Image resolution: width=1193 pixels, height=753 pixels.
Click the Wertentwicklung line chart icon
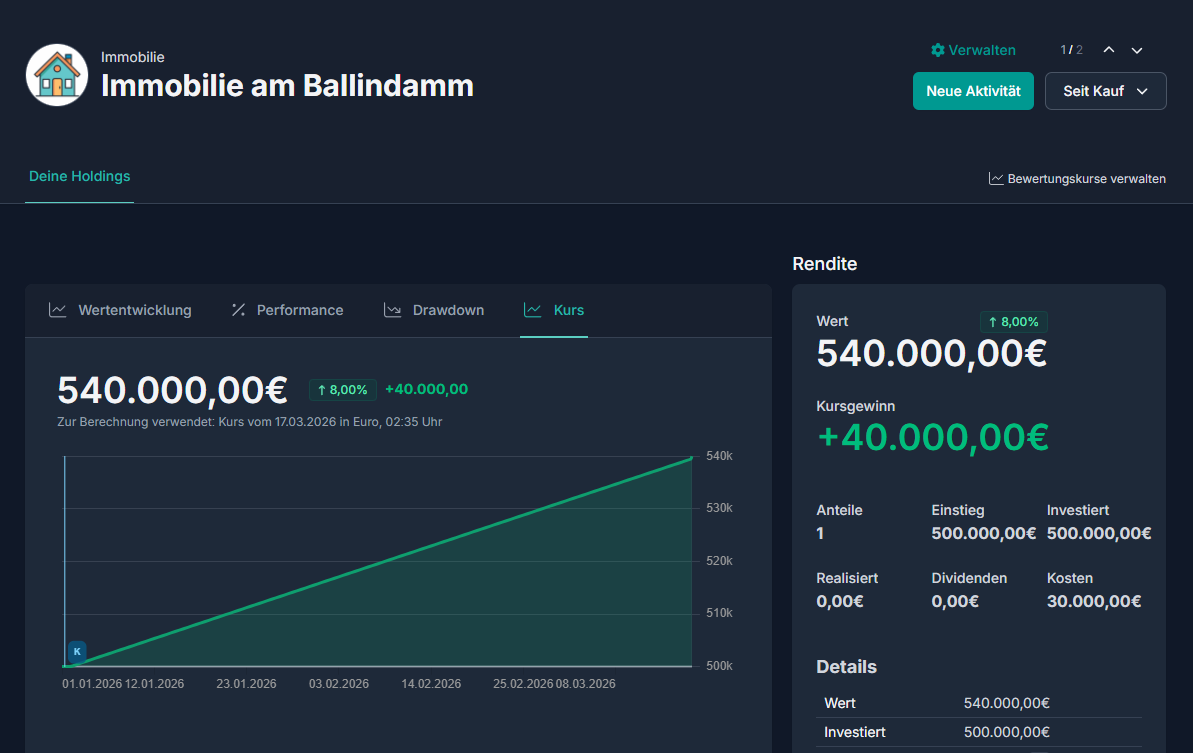(x=58, y=310)
